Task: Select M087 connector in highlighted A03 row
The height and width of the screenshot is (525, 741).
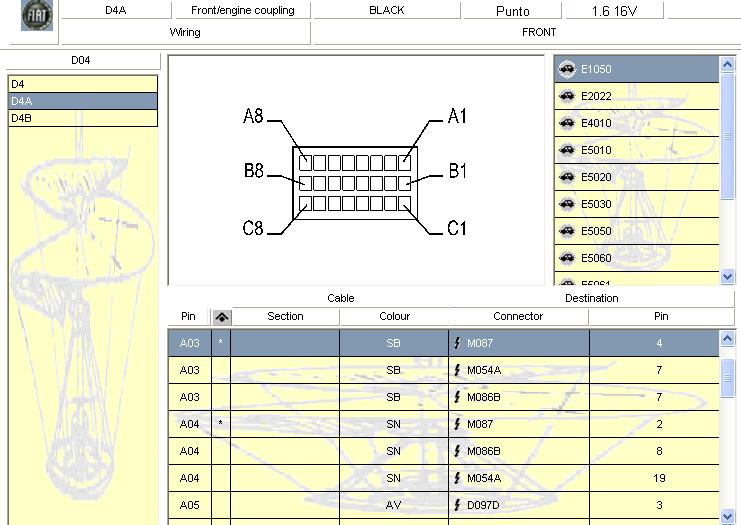Action: 519,343
